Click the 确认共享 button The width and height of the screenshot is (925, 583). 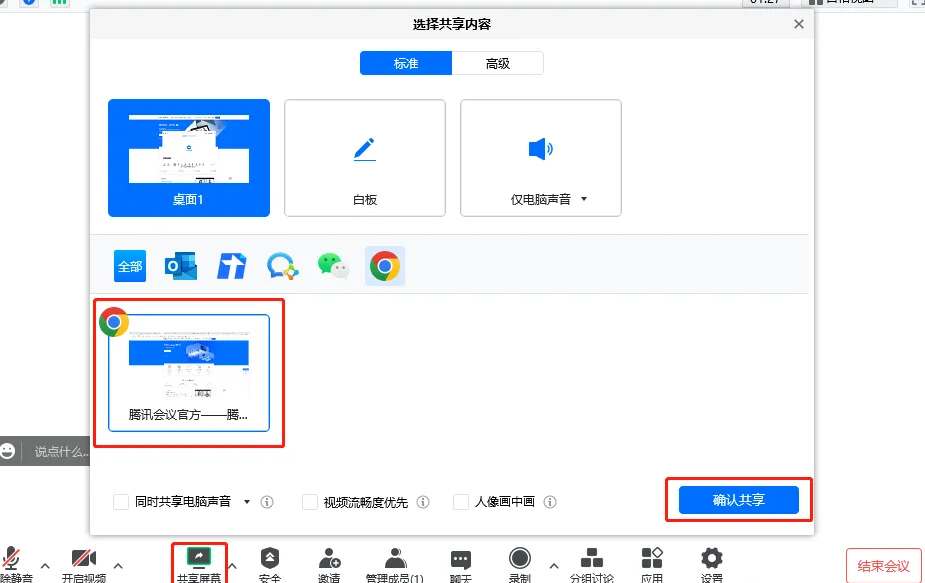(738, 500)
